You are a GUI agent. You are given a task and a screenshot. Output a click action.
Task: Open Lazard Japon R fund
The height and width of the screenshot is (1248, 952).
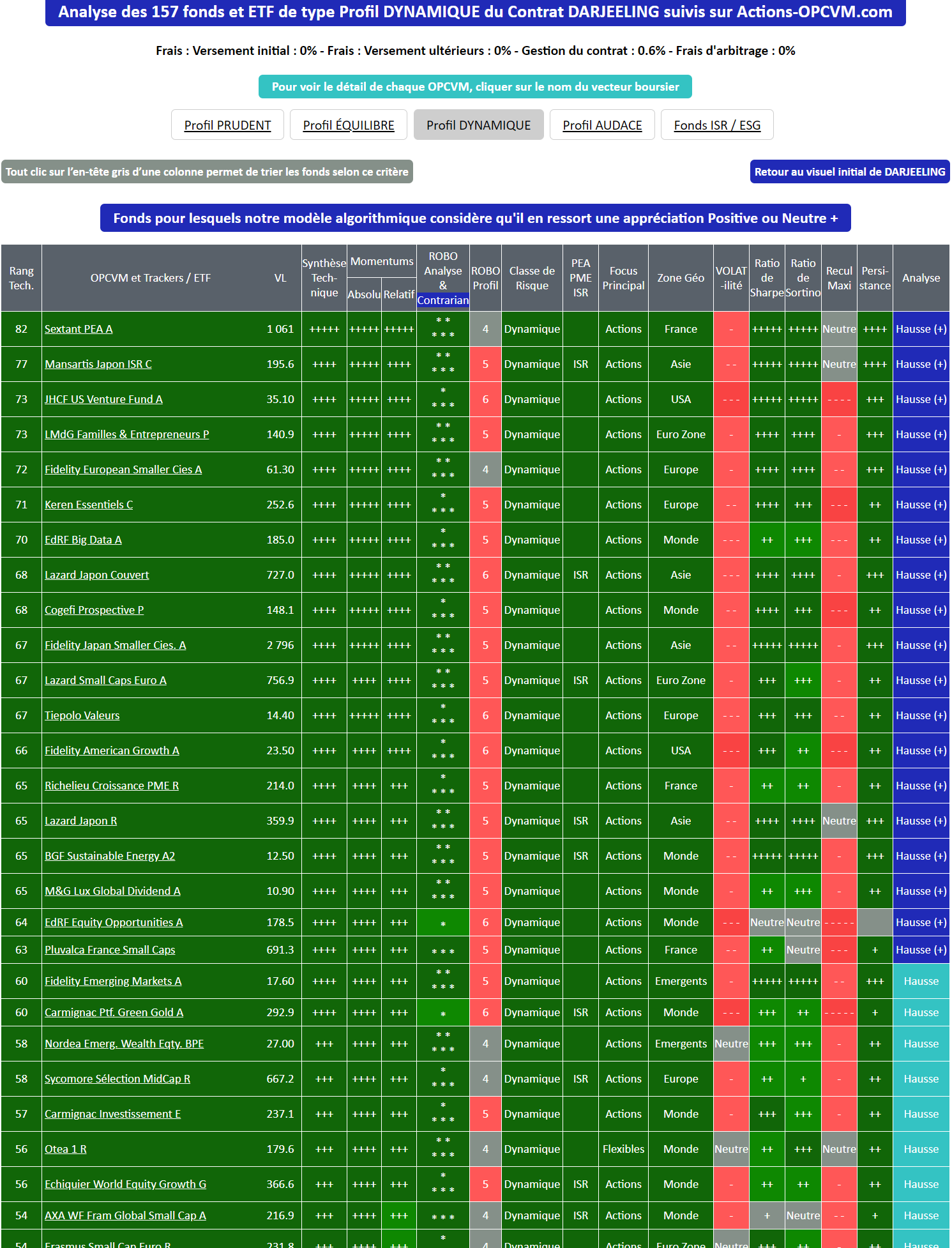[81, 821]
